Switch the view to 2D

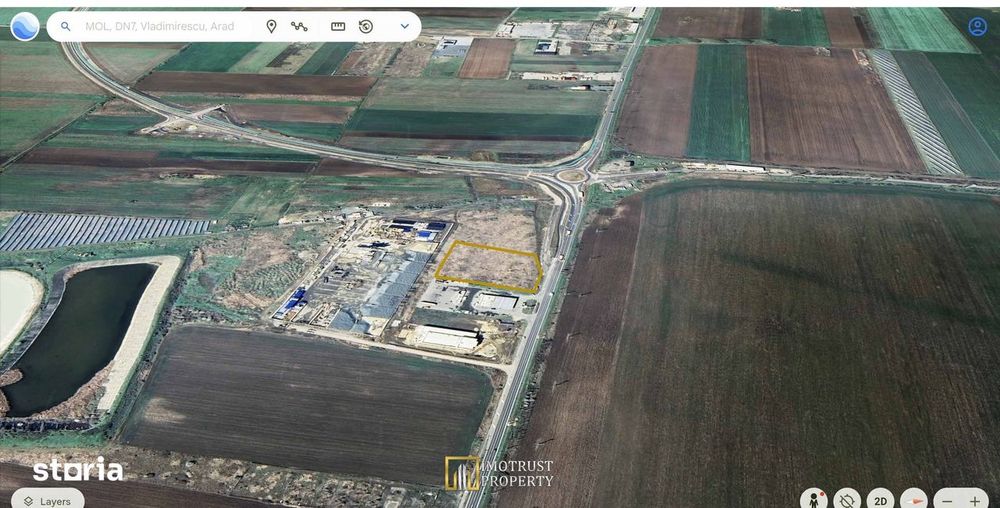click(880, 500)
